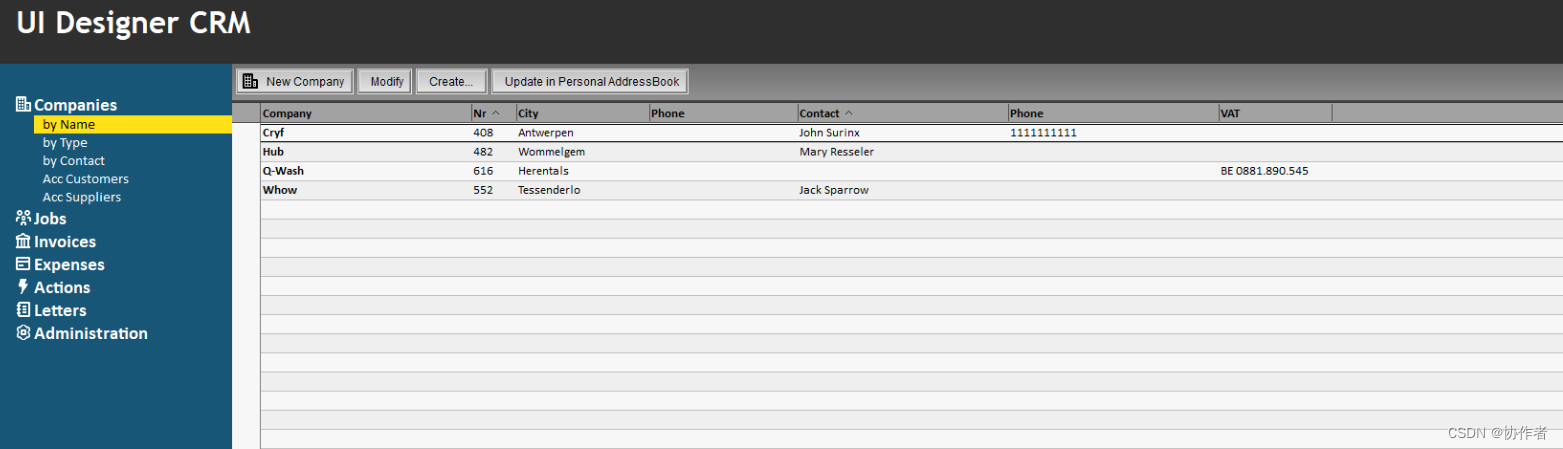Click the Letters notebook icon
1563x449 pixels.
pos(24,310)
